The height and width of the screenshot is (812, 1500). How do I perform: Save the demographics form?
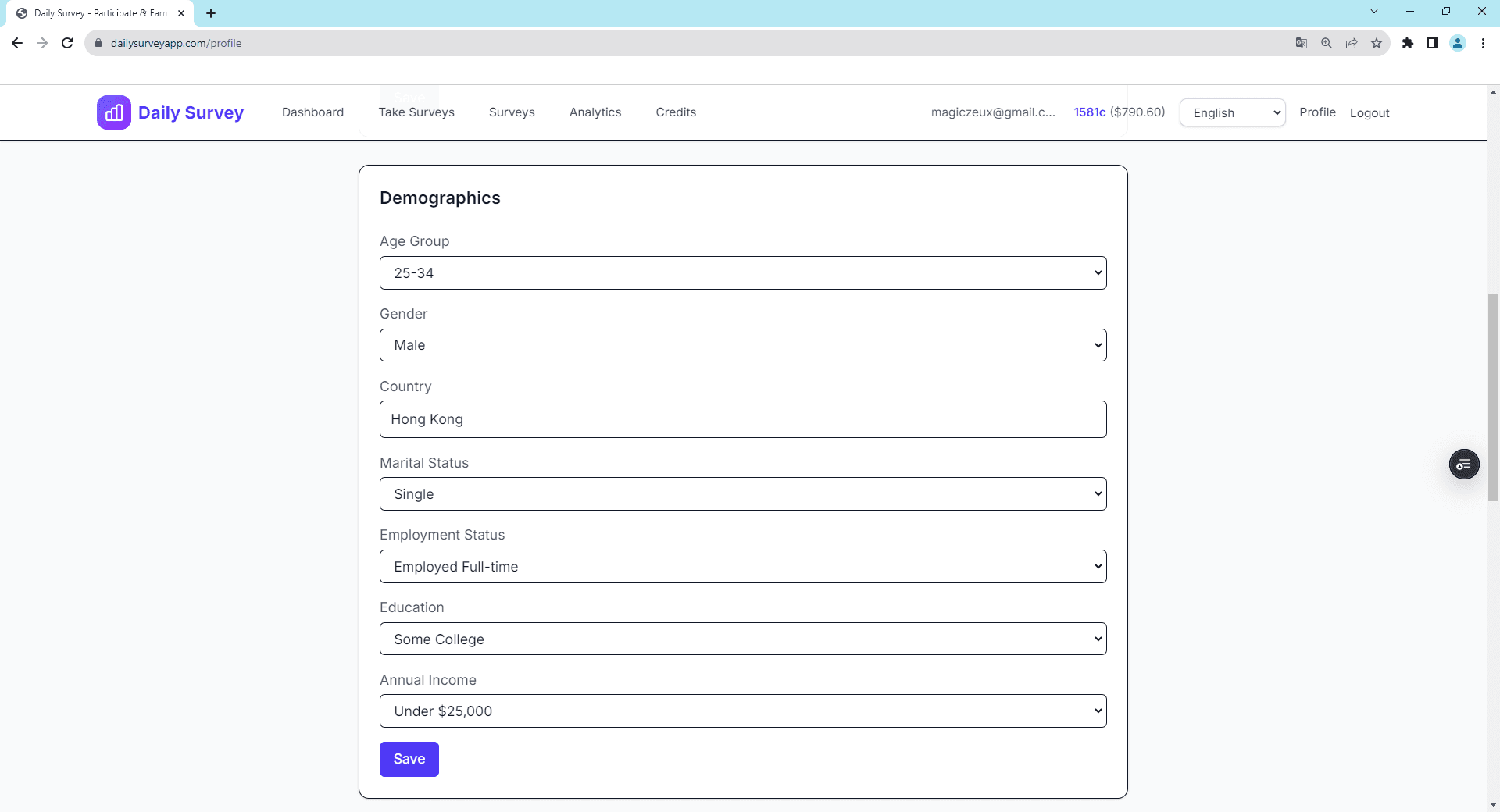coord(409,759)
